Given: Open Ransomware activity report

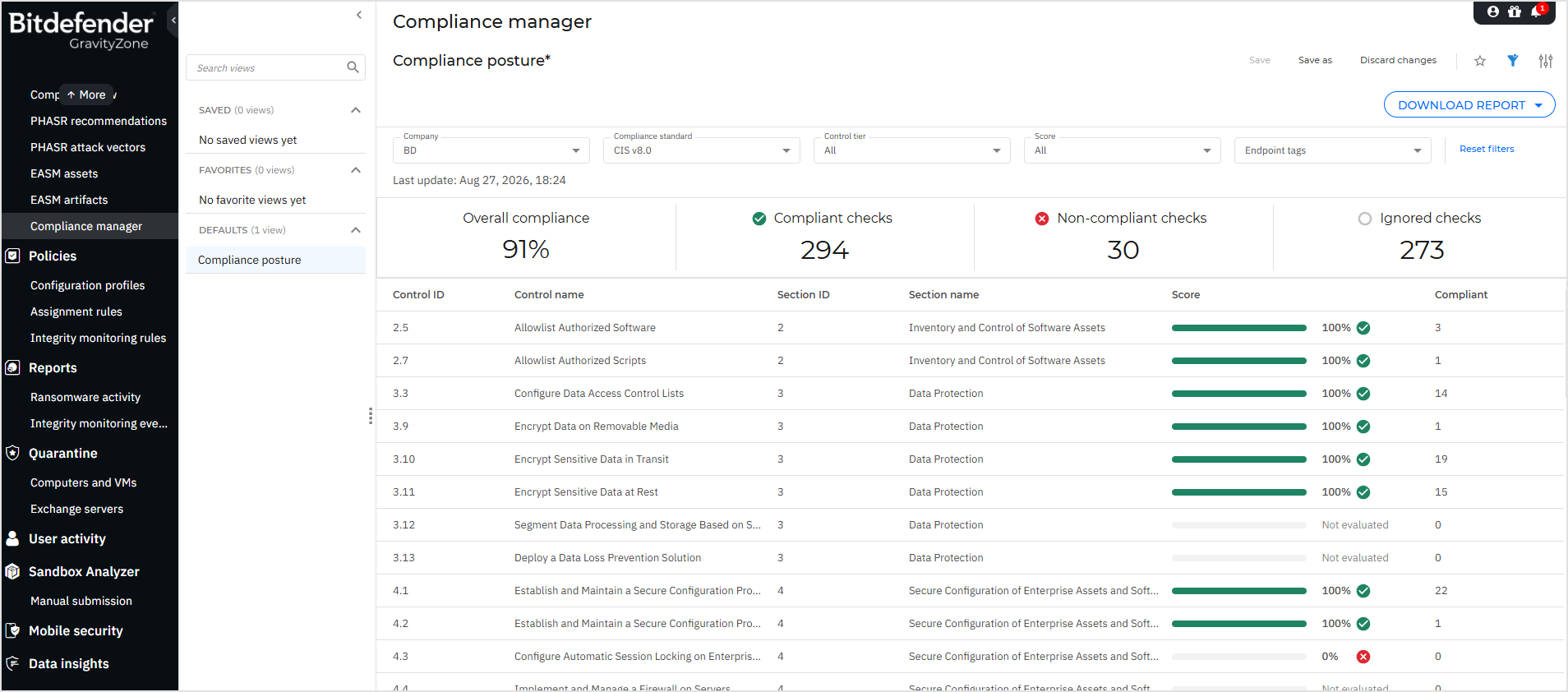Looking at the screenshot, I should point(85,397).
